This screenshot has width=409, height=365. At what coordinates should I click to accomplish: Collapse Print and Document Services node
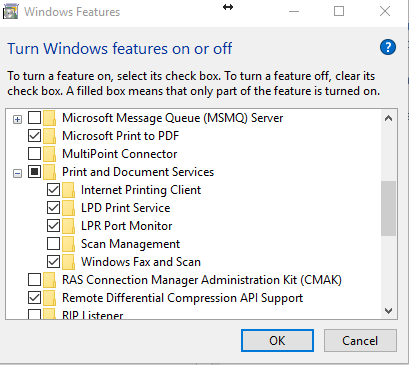(x=17, y=173)
